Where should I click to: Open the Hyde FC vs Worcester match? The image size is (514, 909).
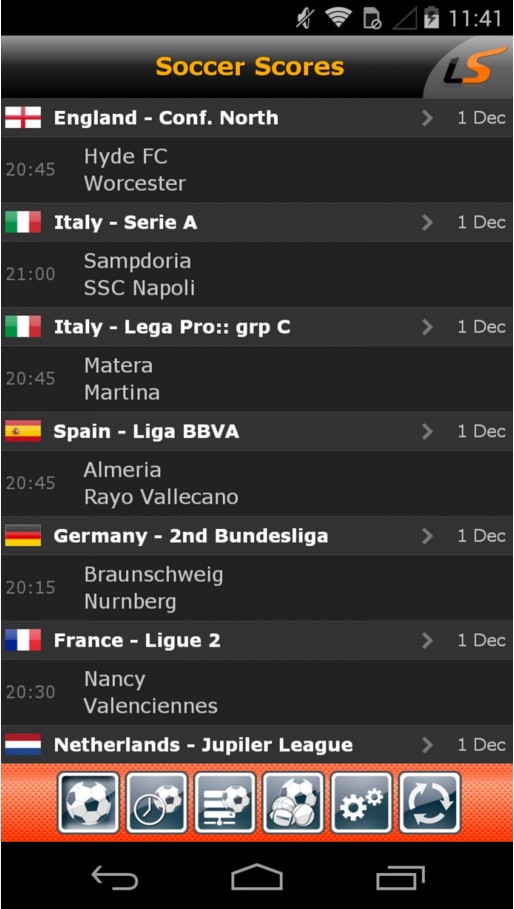(x=257, y=170)
